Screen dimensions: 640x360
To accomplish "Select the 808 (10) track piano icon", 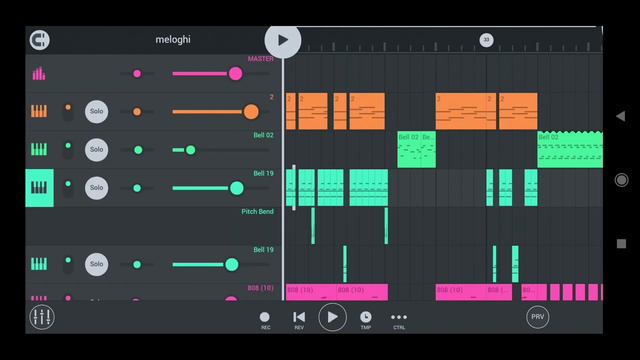I will click(39, 298).
